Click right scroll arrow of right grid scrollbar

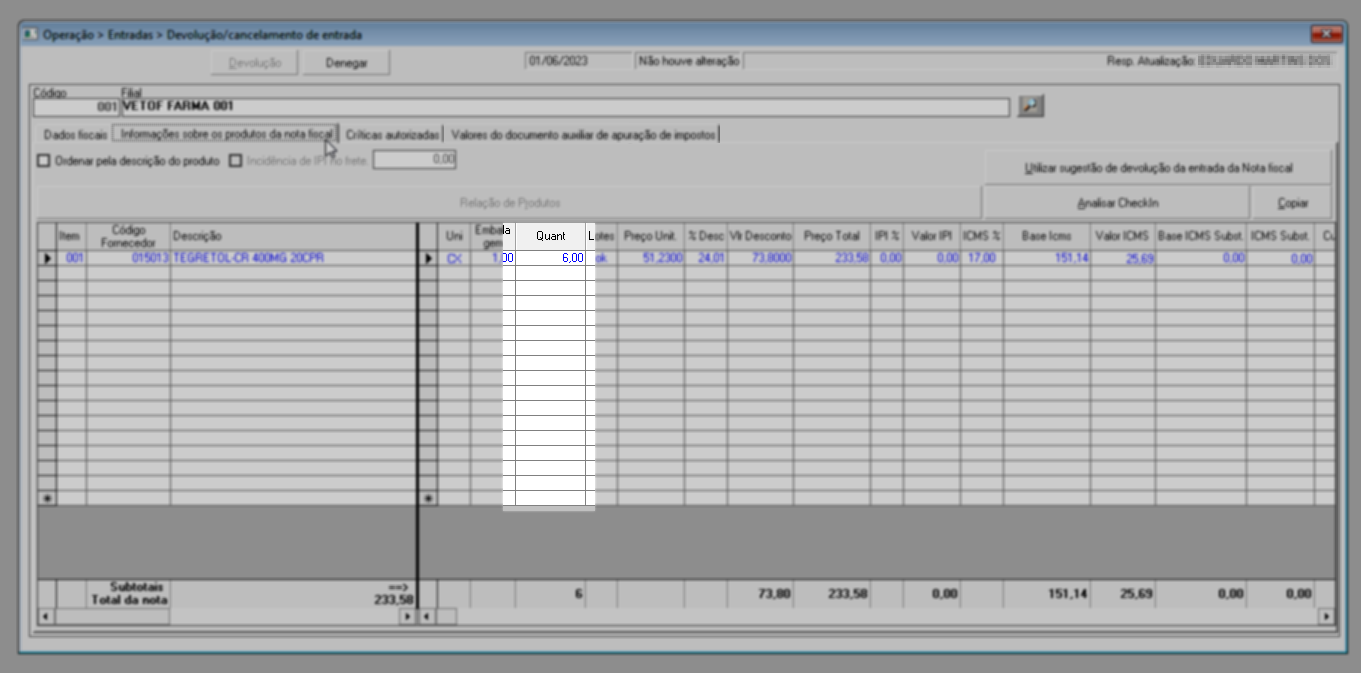(x=1326, y=617)
